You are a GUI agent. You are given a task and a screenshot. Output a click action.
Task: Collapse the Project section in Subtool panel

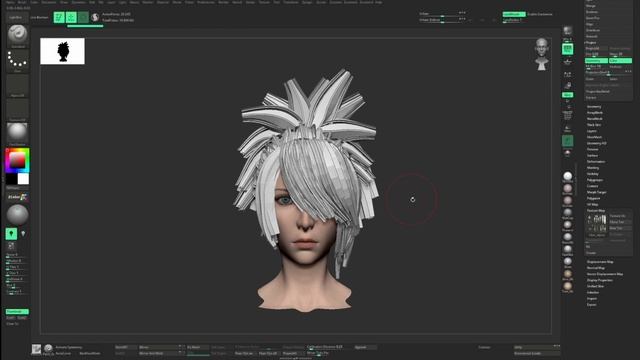pyautogui.click(x=591, y=42)
